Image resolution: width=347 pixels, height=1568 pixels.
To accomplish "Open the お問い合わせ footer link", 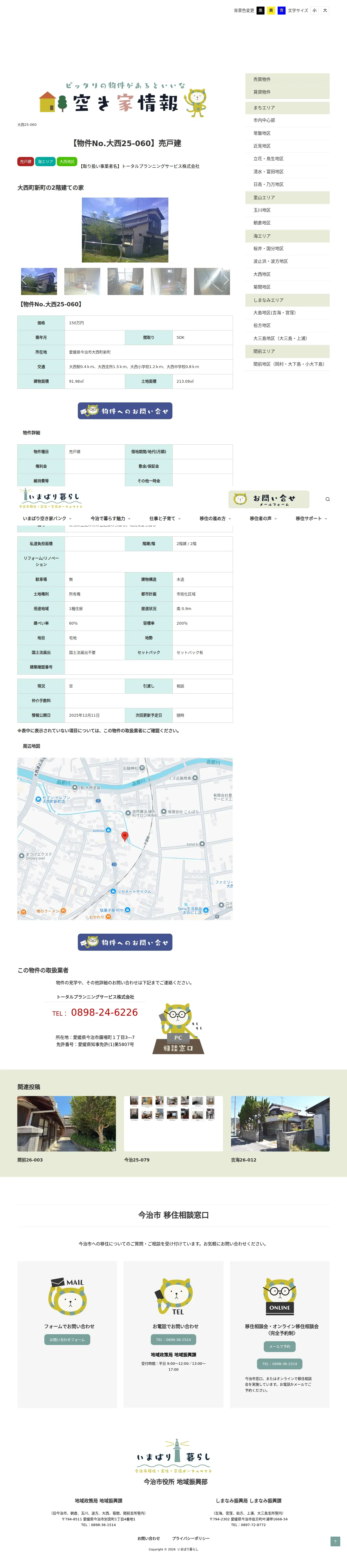I will (149, 1538).
